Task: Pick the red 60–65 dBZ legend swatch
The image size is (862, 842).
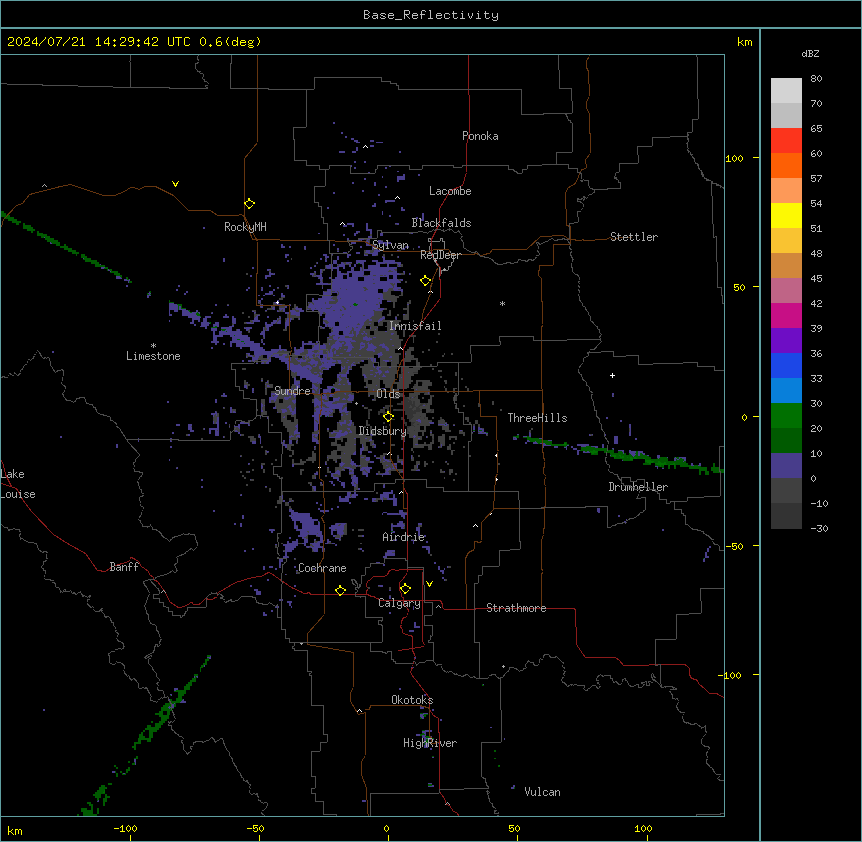Action: pos(786,140)
